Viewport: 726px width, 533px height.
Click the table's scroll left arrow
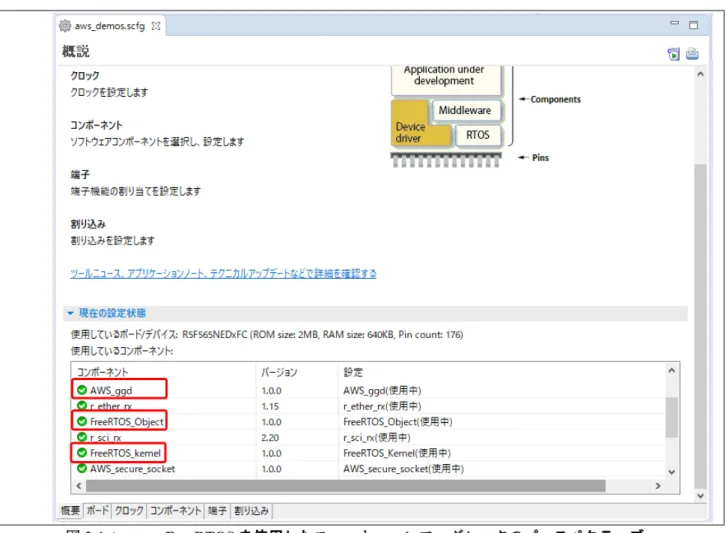click(79, 486)
